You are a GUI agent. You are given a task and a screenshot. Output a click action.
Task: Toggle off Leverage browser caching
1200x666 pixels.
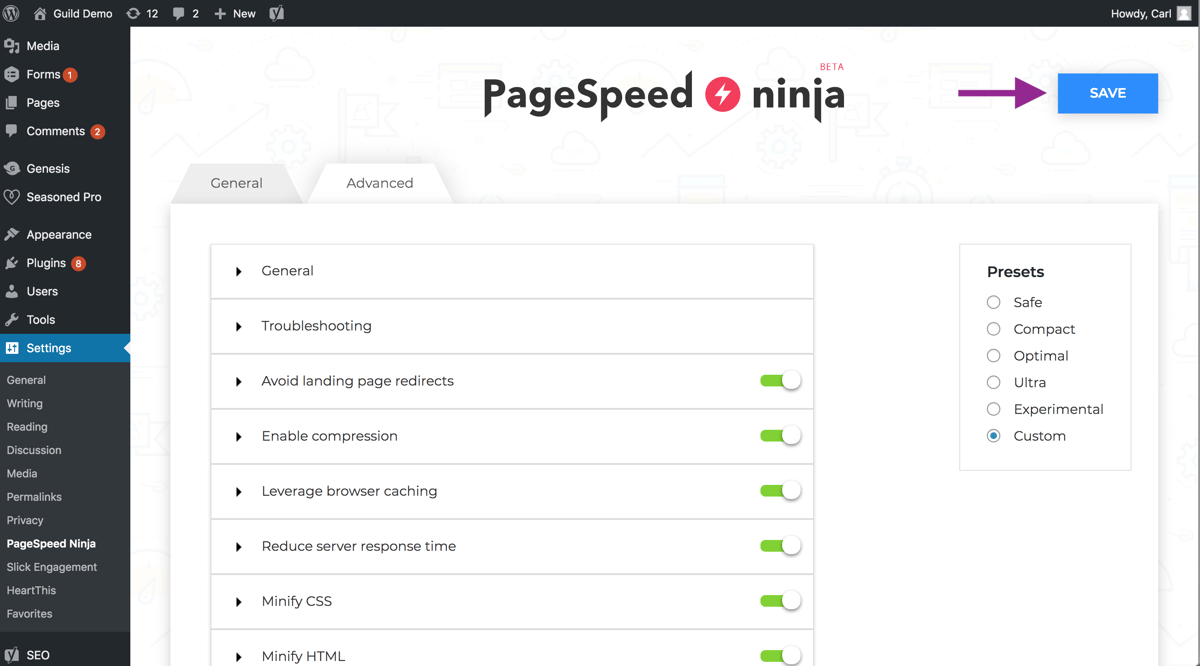(781, 490)
